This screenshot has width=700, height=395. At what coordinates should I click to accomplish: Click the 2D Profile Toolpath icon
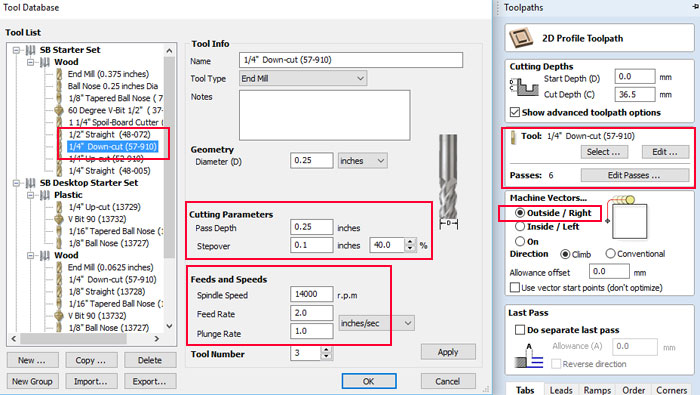coord(521,38)
